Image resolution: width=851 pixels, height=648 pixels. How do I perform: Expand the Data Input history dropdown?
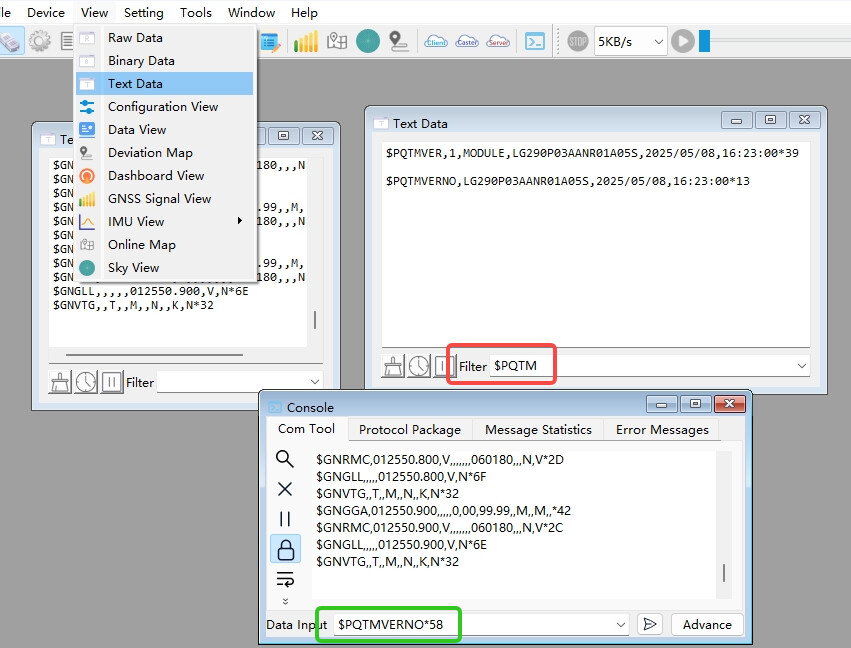(620, 624)
